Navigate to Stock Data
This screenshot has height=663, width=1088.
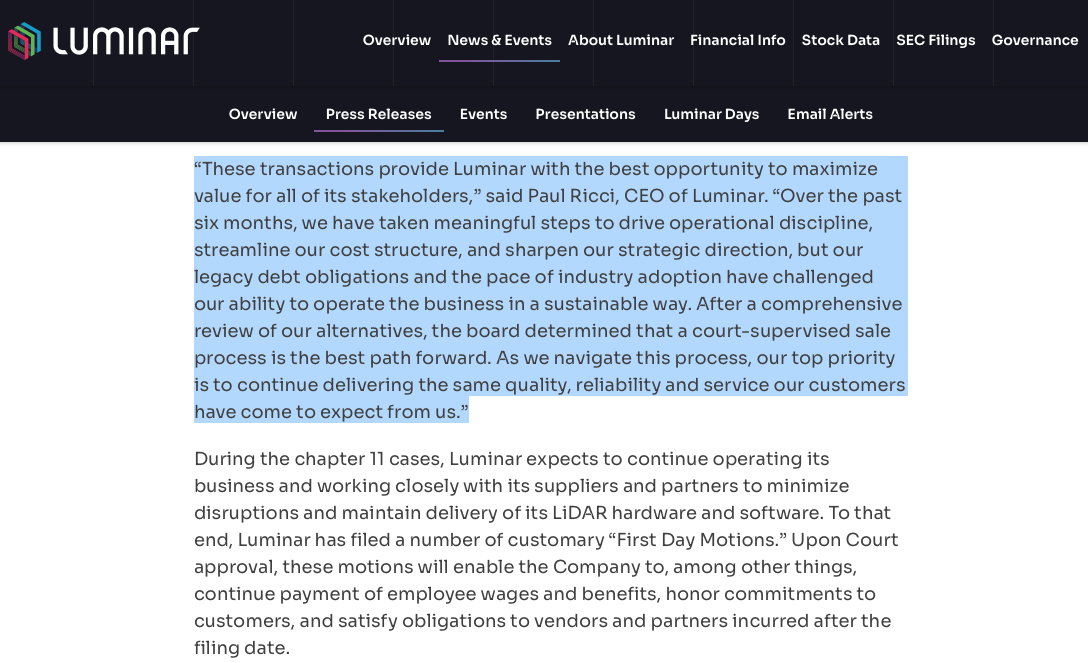(840, 40)
